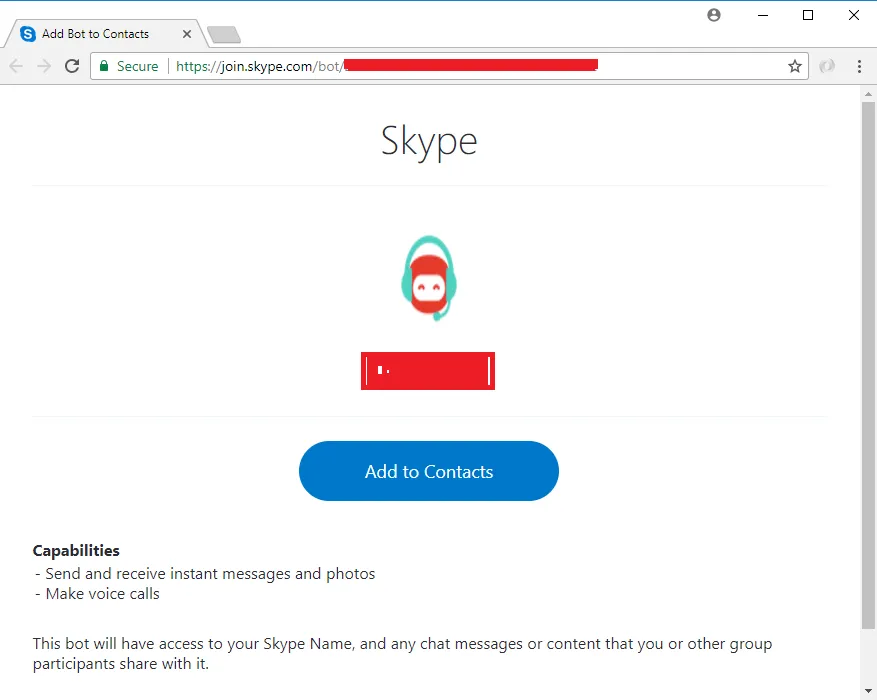Go forward using the forward arrow
This screenshot has width=877, height=700.
pos(44,66)
